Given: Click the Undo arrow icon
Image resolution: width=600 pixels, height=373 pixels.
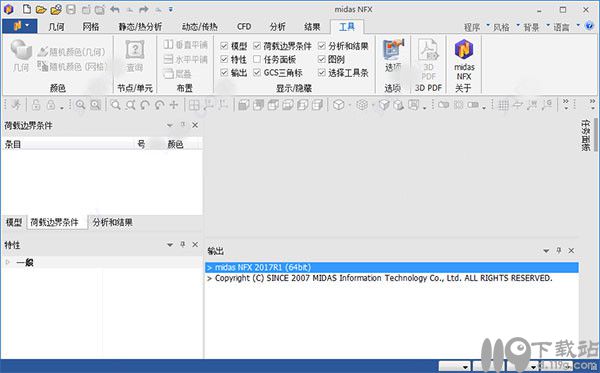Looking at the screenshot, I should [115, 9].
